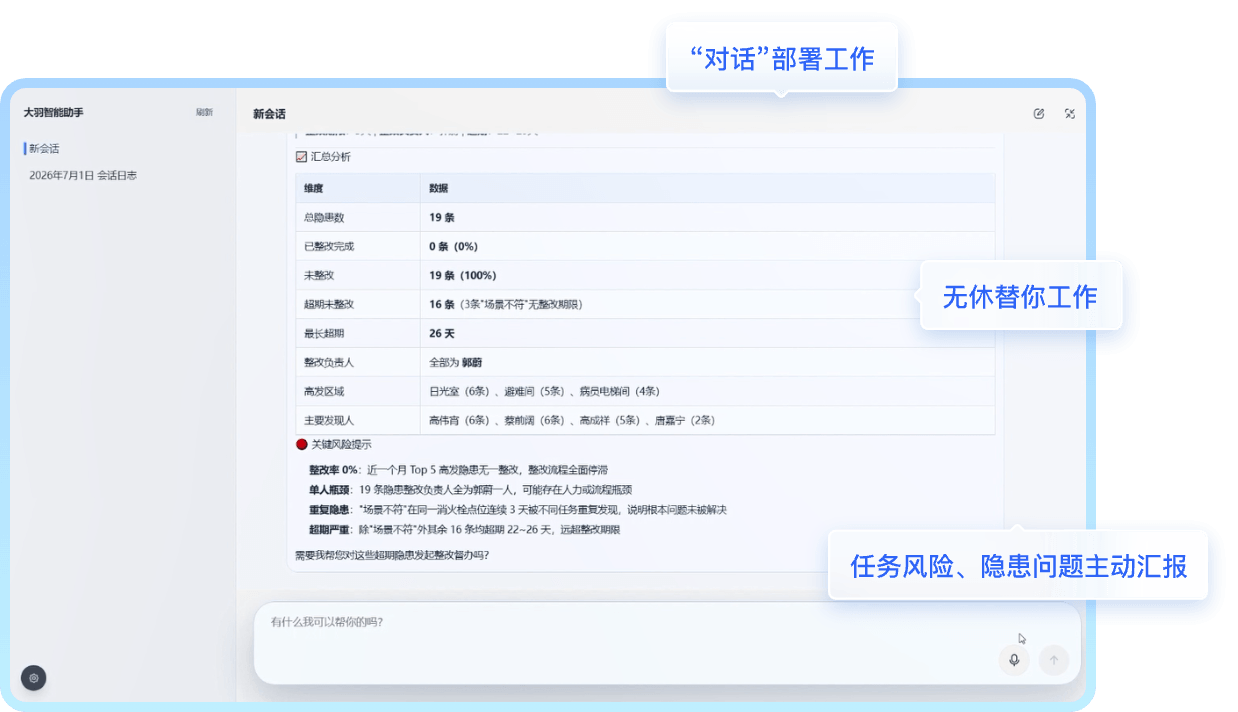Click the 维度 table column header
1238x712 pixels.
click(x=314, y=188)
